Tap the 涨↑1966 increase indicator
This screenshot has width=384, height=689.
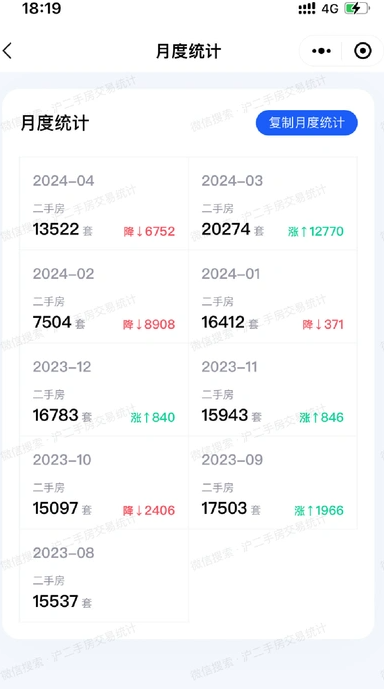(319, 511)
